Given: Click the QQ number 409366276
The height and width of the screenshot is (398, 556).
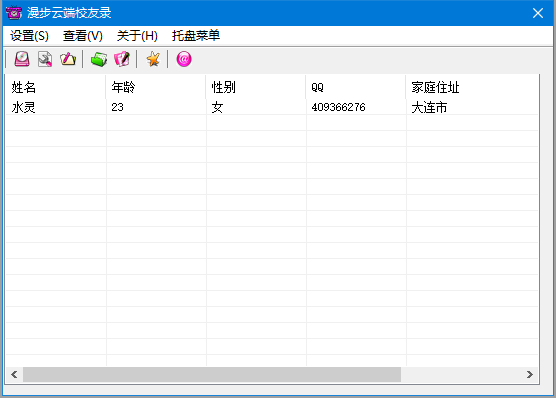Looking at the screenshot, I should click(x=338, y=107).
